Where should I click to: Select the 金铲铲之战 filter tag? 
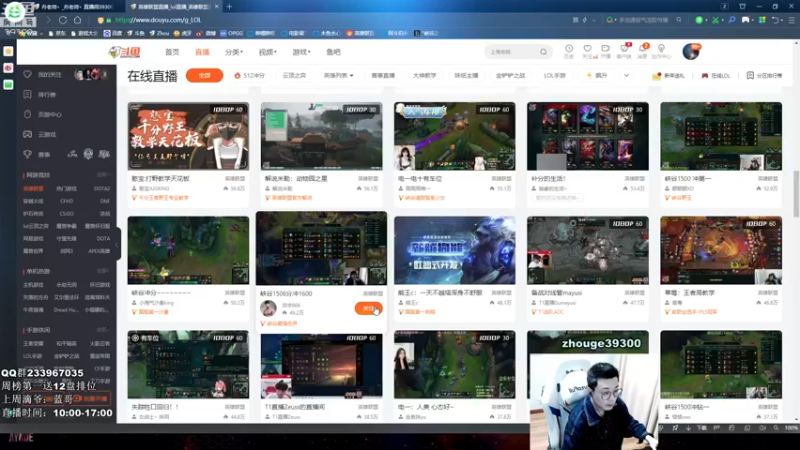[x=510, y=76]
